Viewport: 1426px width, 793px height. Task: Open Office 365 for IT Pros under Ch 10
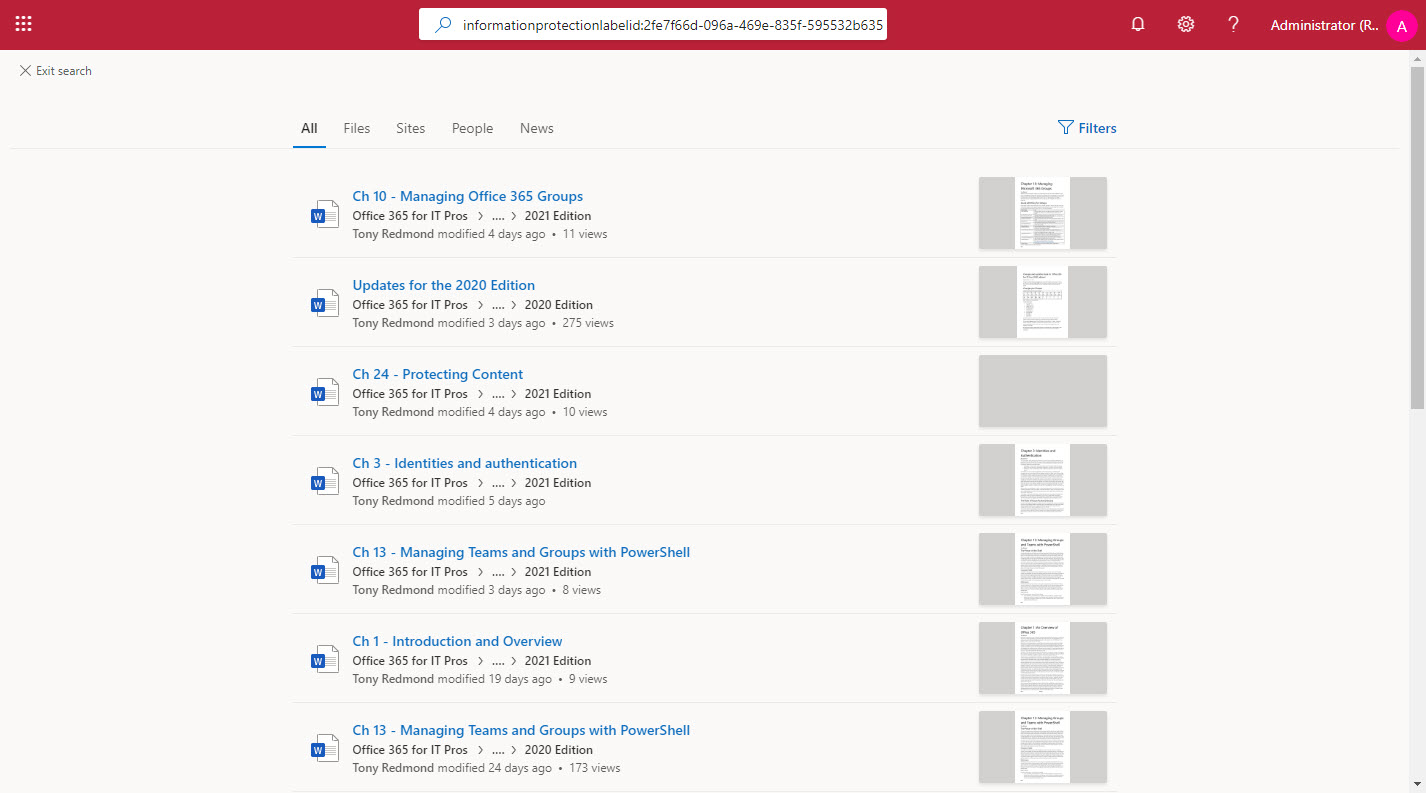pyautogui.click(x=410, y=216)
